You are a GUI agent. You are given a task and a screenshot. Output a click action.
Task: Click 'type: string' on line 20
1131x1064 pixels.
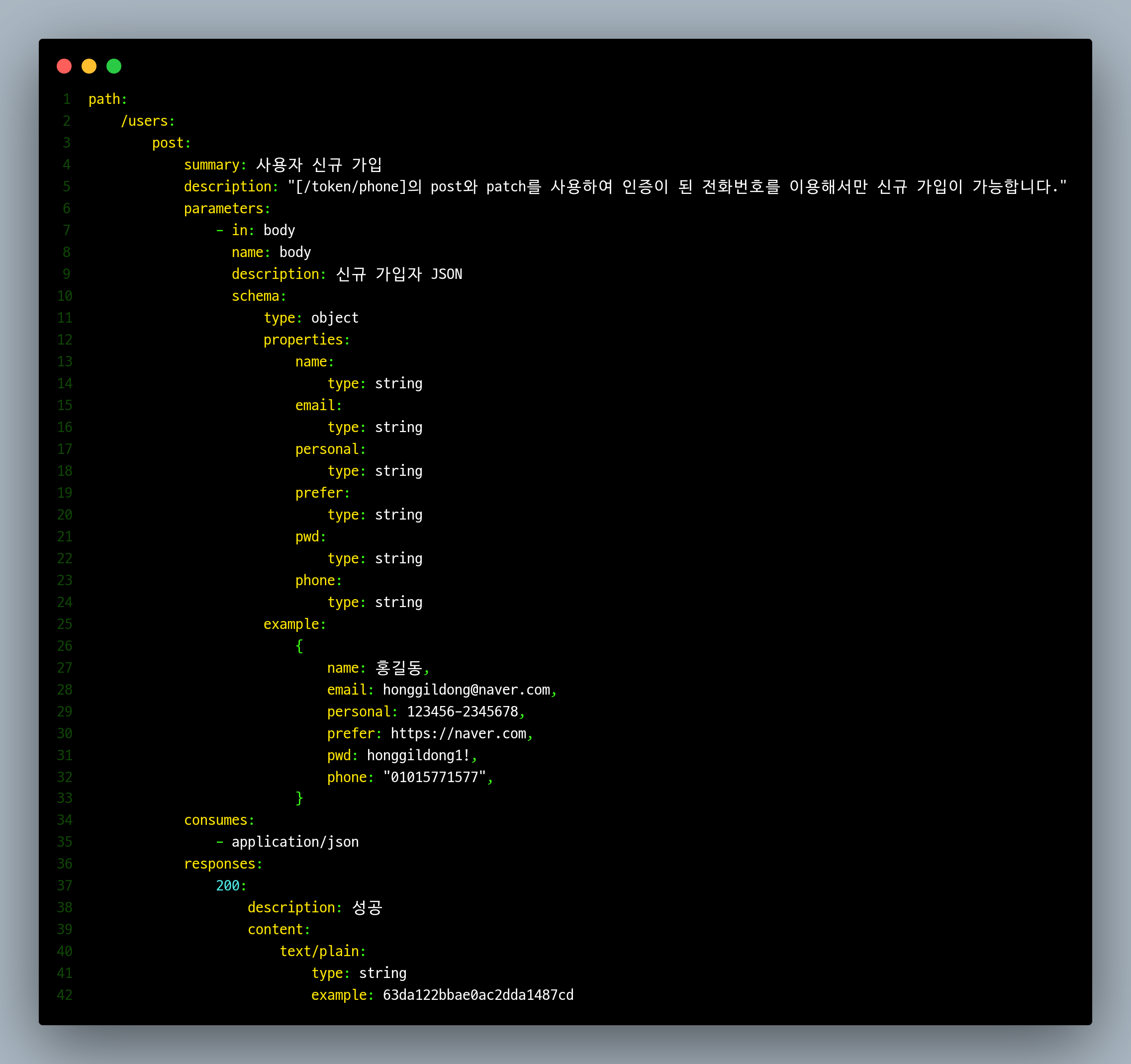coord(375,515)
